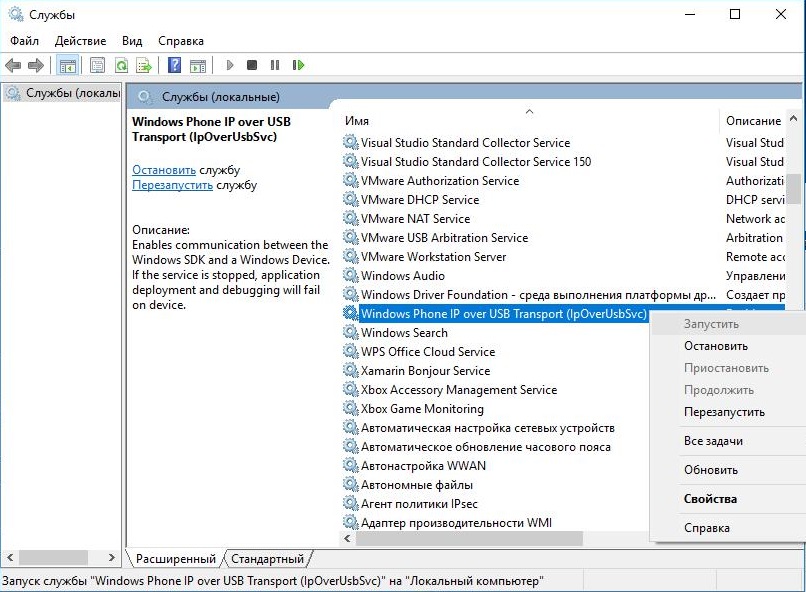Select Автоматическое обновление часового пояса row
Viewport: 806px width, 592px height.
(x=486, y=447)
